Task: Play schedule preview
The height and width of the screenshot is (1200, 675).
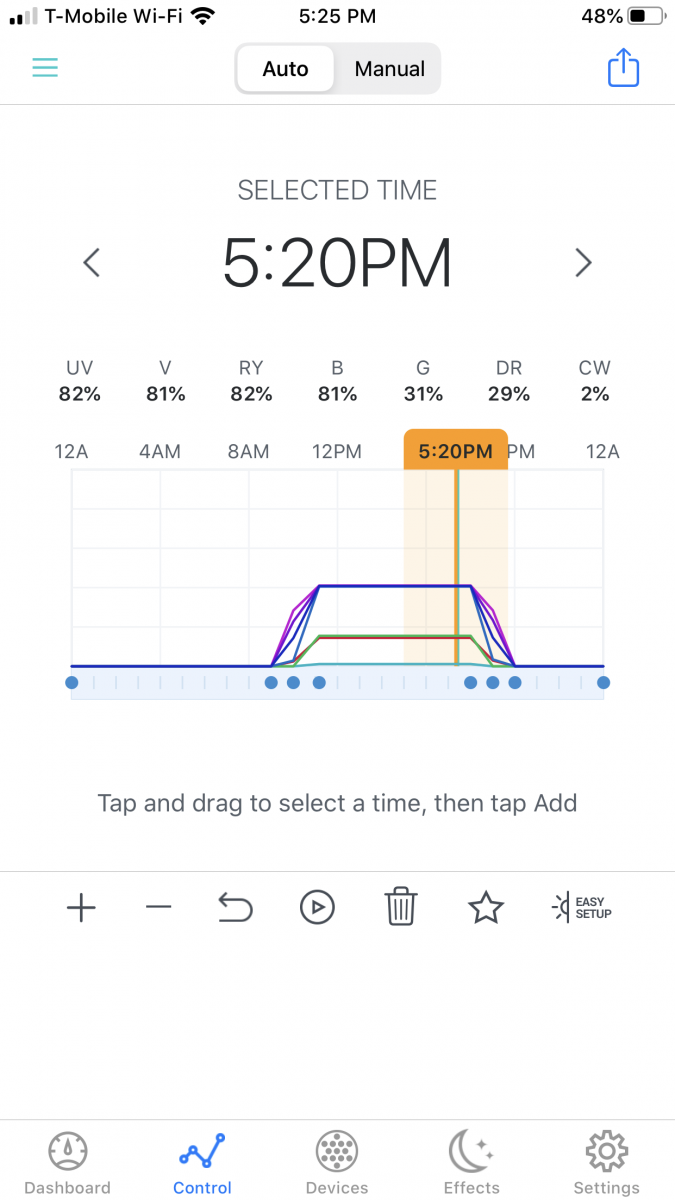Action: 317,907
